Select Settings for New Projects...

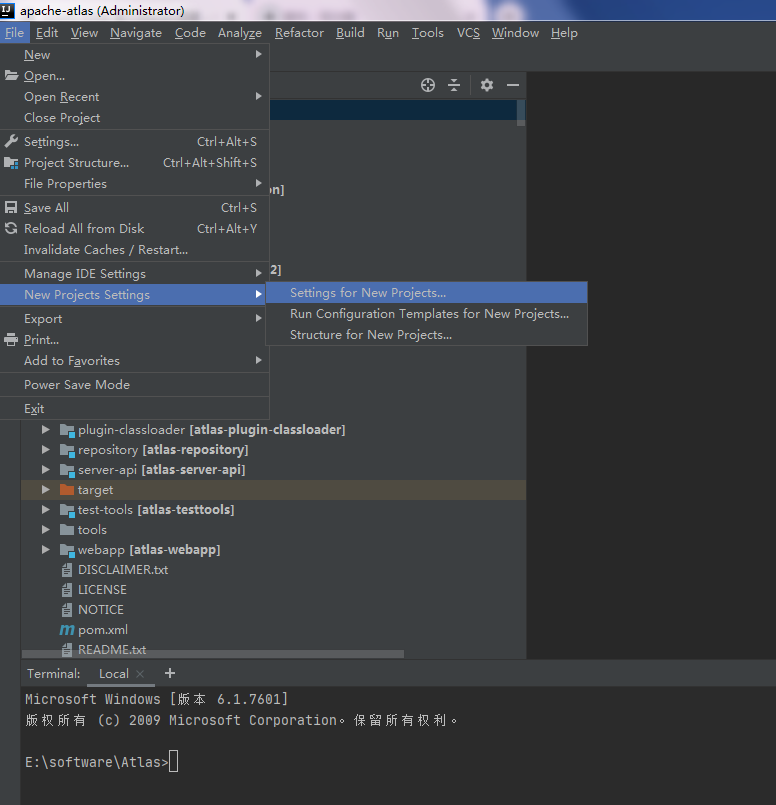pos(426,293)
